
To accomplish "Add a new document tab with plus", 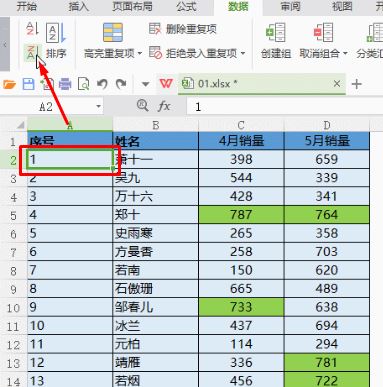I will (x=357, y=84).
